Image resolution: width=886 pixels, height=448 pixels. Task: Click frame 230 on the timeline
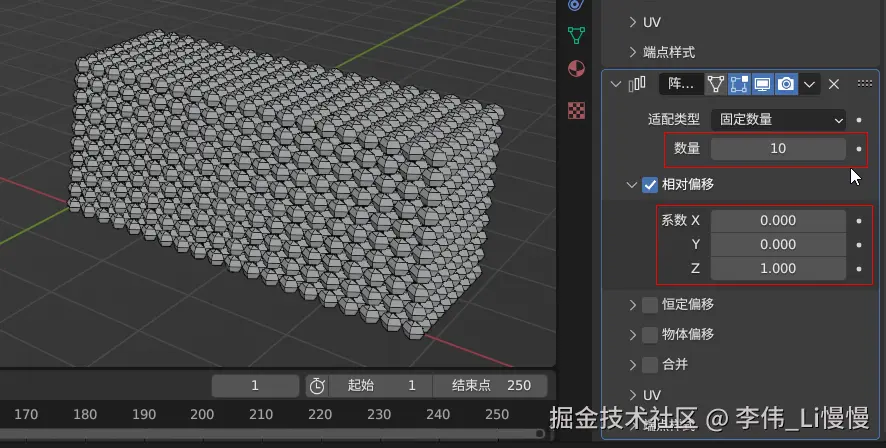pyautogui.click(x=379, y=415)
